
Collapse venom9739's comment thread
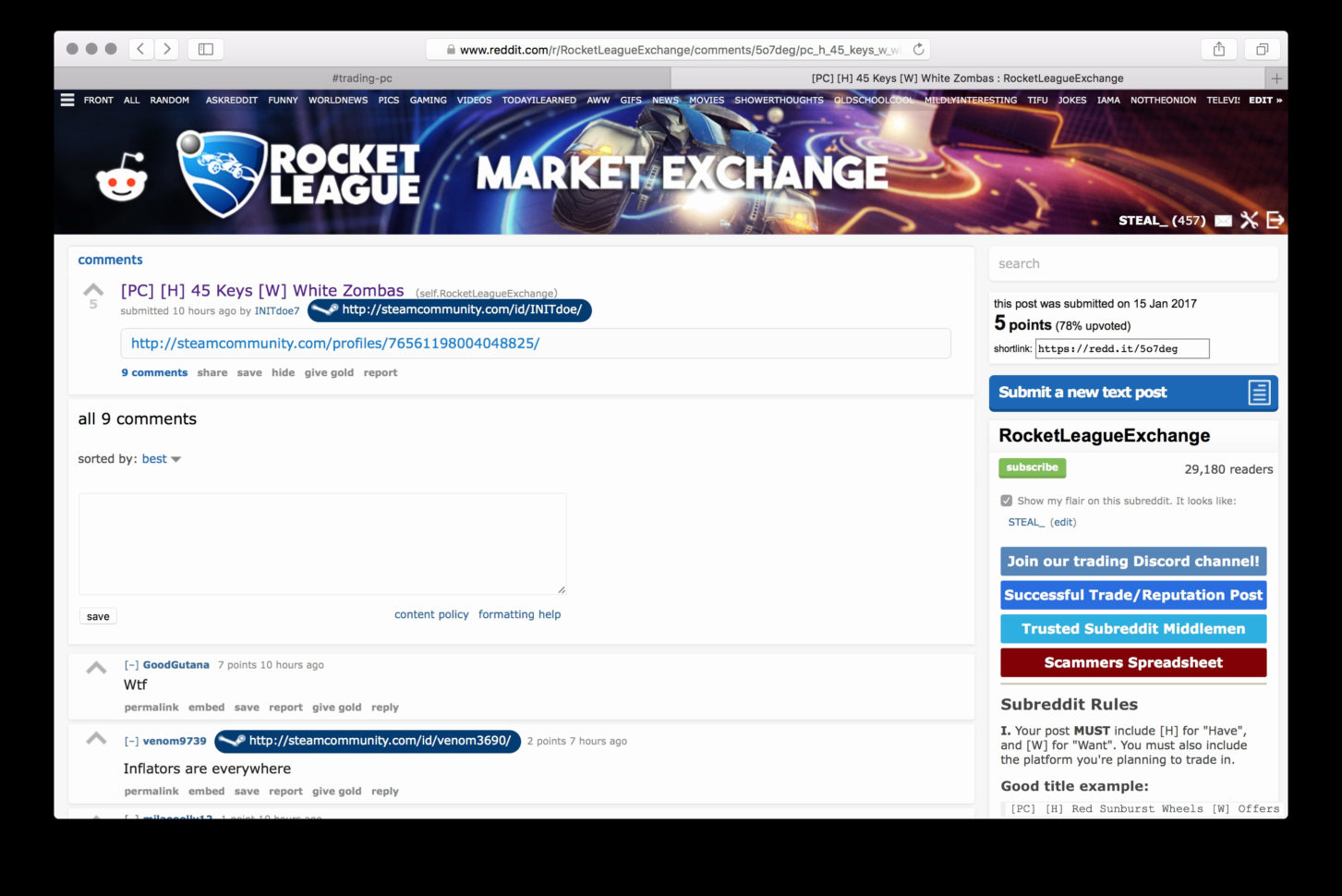pos(130,741)
